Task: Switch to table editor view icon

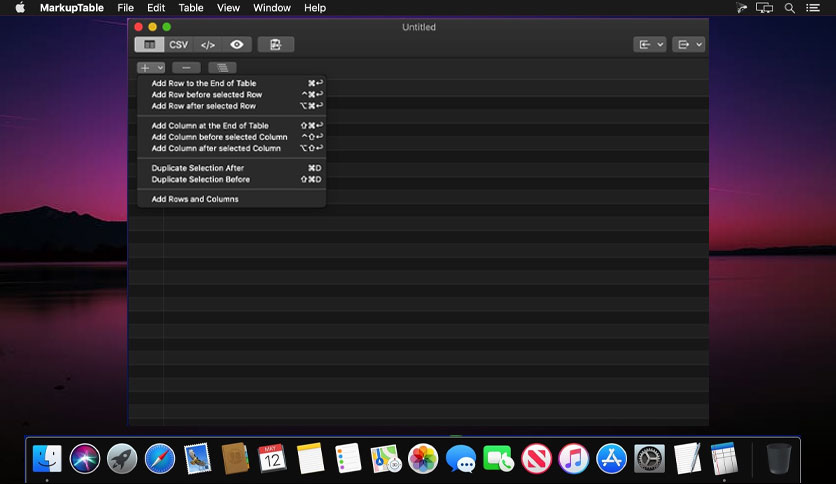Action: [x=149, y=45]
